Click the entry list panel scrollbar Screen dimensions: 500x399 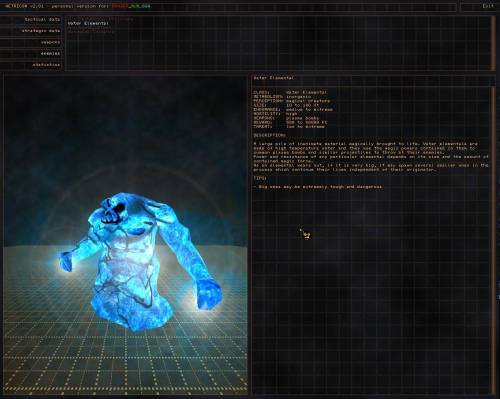point(494,42)
